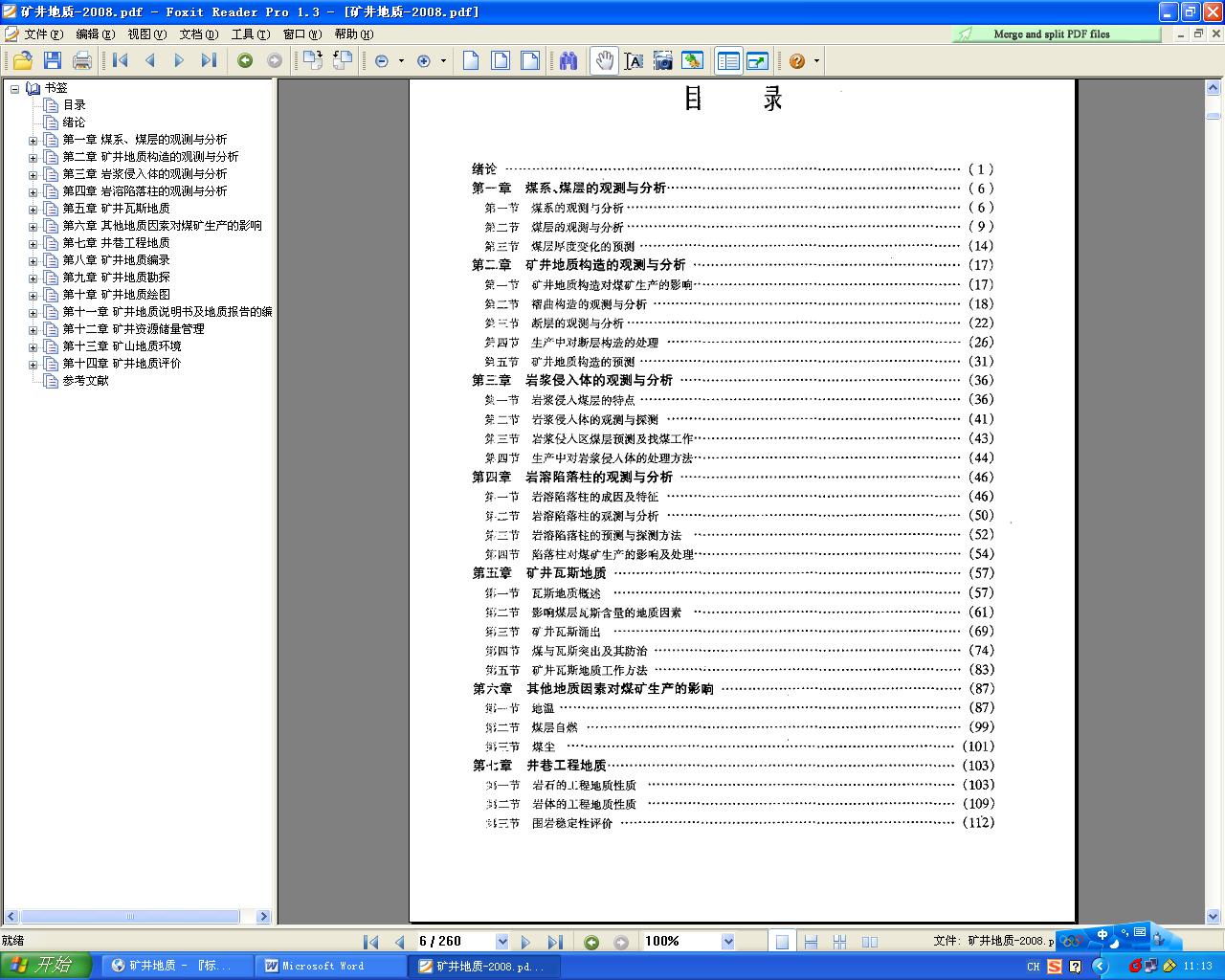Open a file with the folder icon

coord(23,60)
